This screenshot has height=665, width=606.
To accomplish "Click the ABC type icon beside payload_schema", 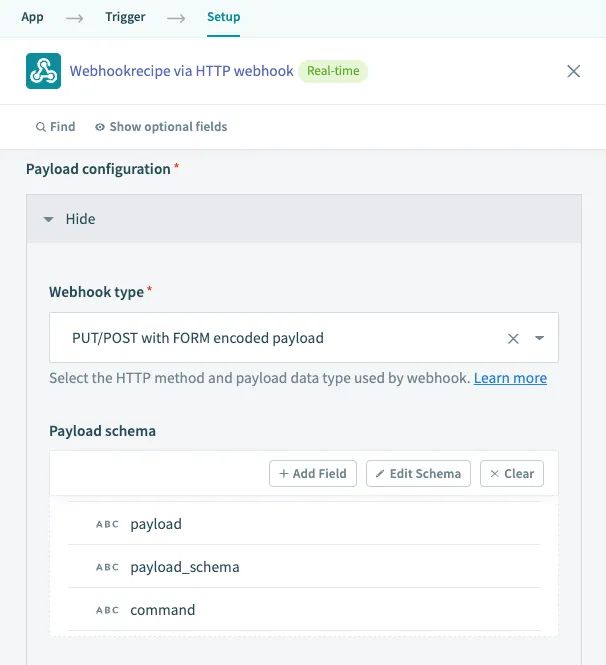I will tap(107, 567).
